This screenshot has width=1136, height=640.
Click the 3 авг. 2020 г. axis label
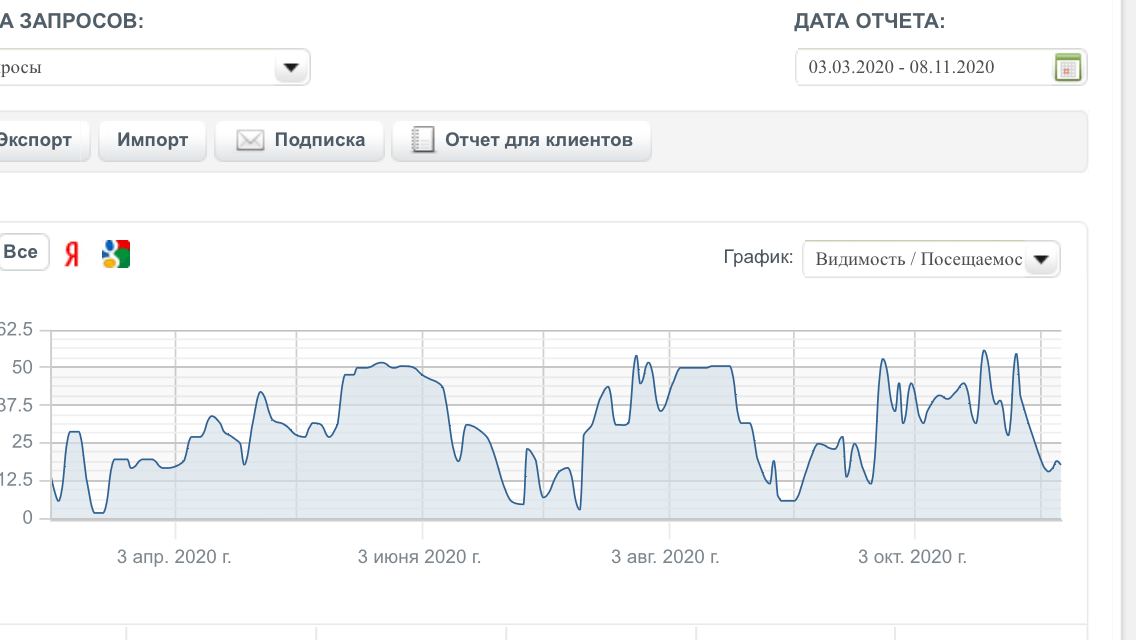tap(665, 557)
